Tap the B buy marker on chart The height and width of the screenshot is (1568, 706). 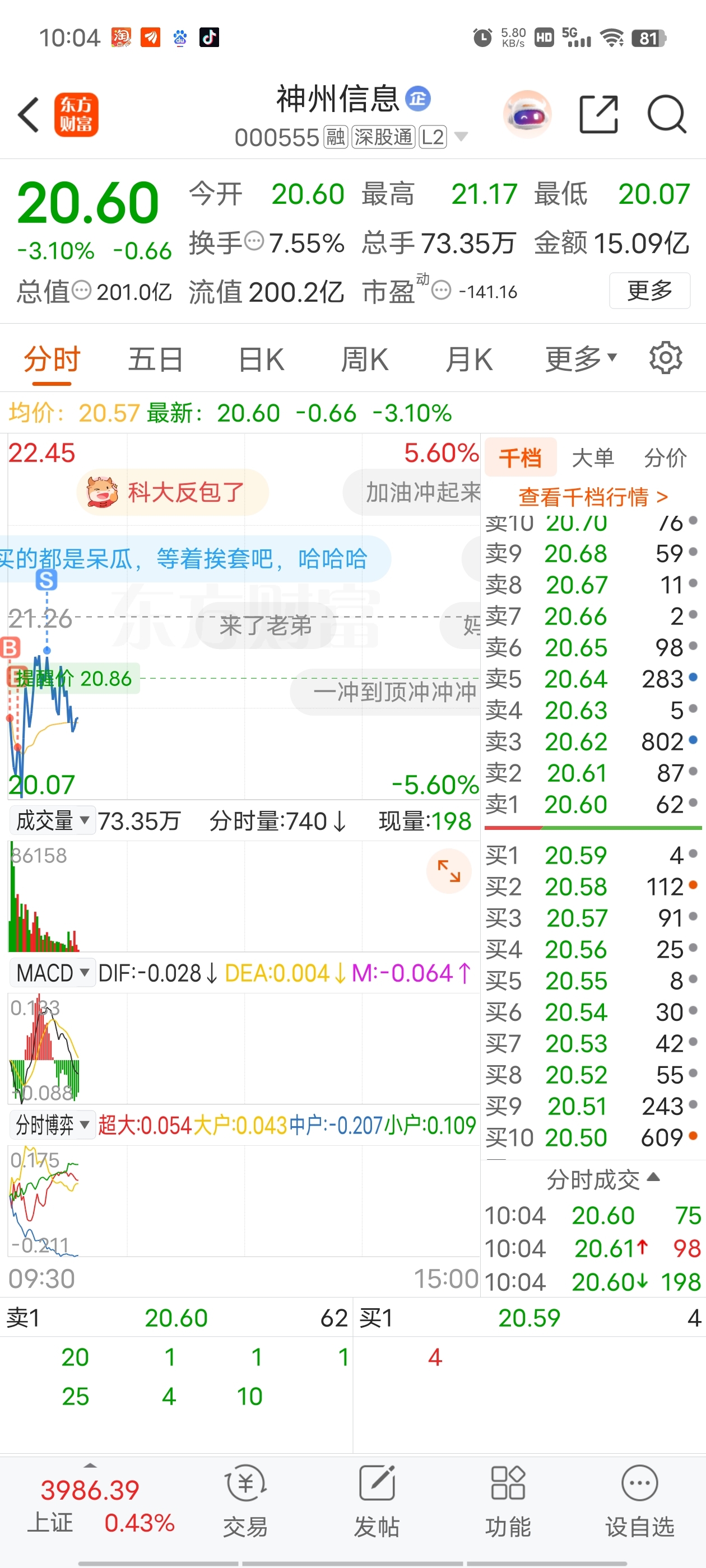pos(10,647)
